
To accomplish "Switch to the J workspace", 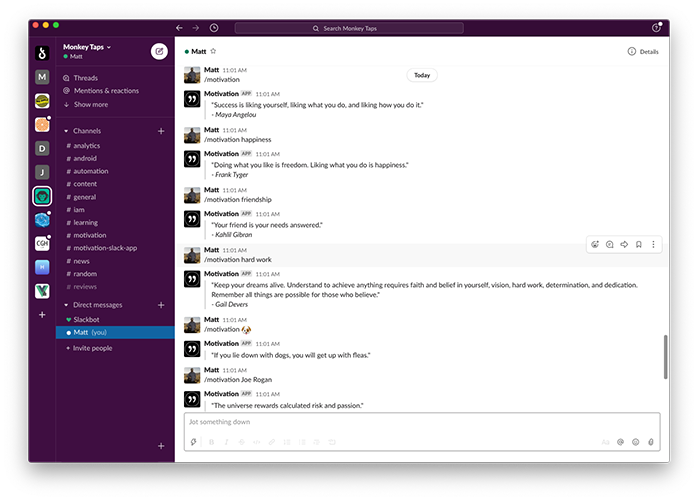I will click(42, 172).
